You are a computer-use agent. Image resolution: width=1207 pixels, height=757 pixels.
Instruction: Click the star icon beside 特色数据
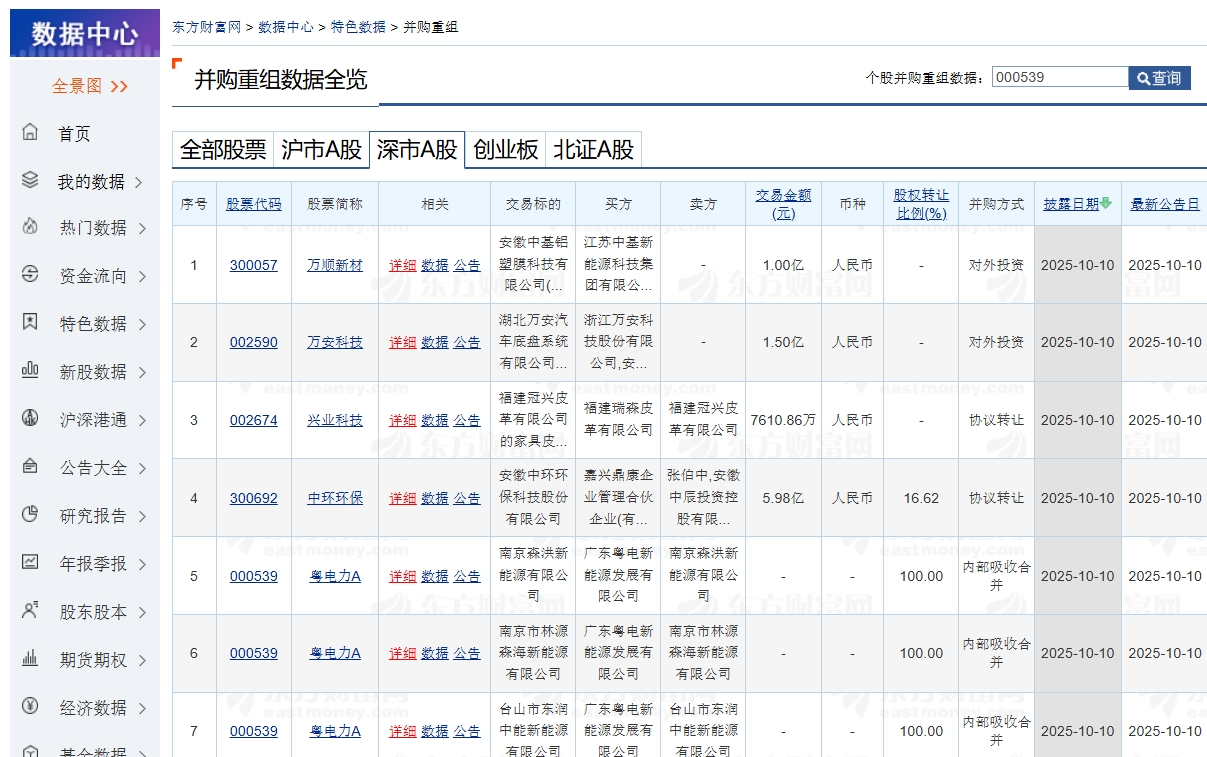coord(30,323)
